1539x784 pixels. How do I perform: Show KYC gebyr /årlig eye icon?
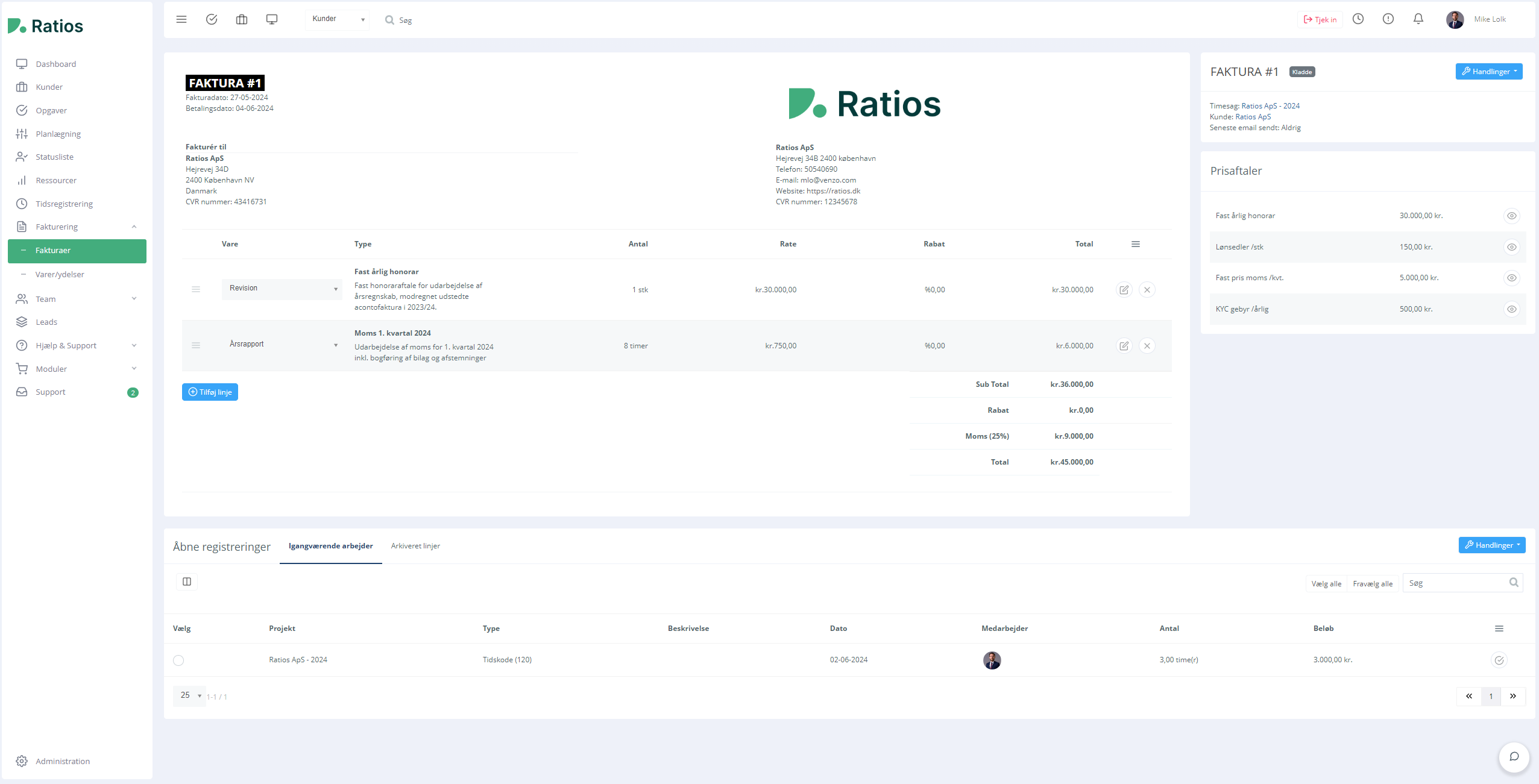[x=1512, y=309]
